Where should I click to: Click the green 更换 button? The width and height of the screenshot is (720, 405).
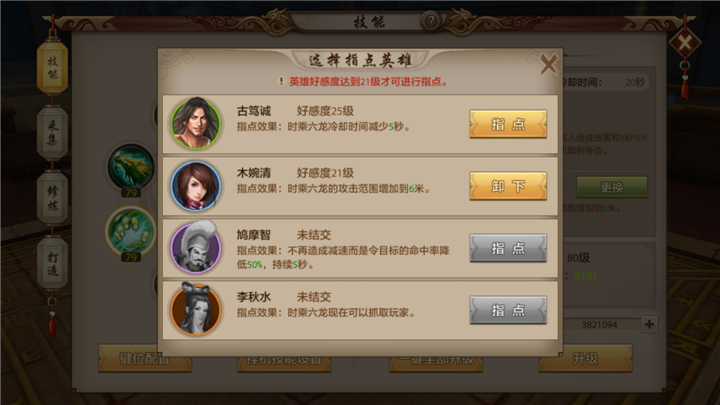pyautogui.click(x=612, y=187)
